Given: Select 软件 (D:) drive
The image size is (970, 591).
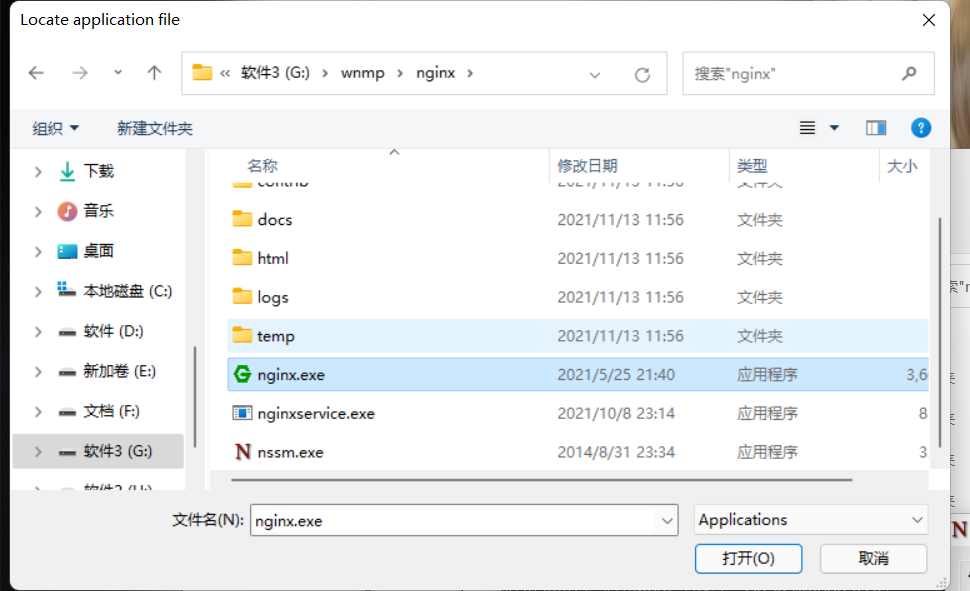Looking at the screenshot, I should click(x=113, y=331).
